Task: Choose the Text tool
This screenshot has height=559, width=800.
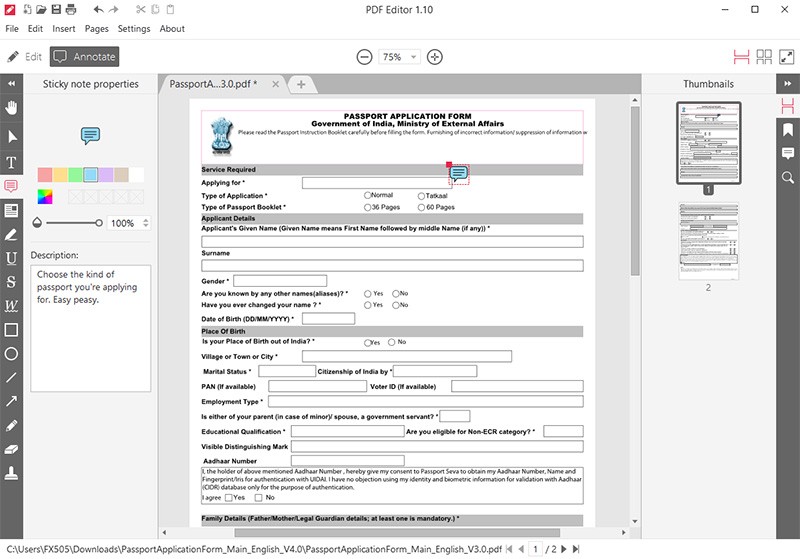Action: click(11, 163)
